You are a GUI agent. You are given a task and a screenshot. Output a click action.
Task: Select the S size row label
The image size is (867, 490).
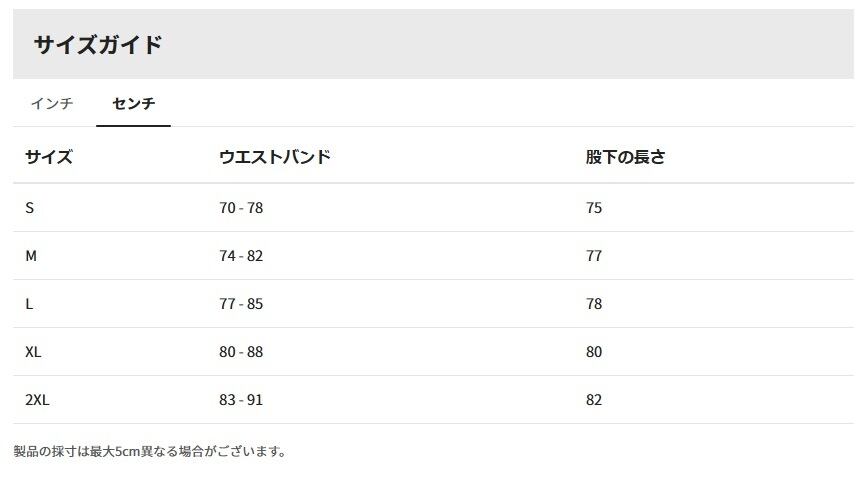(x=30, y=208)
